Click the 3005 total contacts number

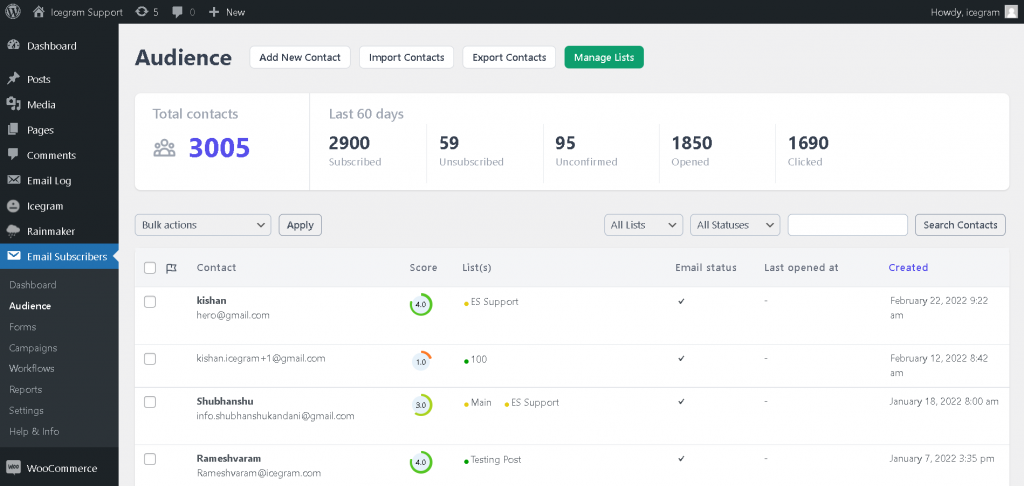point(219,148)
